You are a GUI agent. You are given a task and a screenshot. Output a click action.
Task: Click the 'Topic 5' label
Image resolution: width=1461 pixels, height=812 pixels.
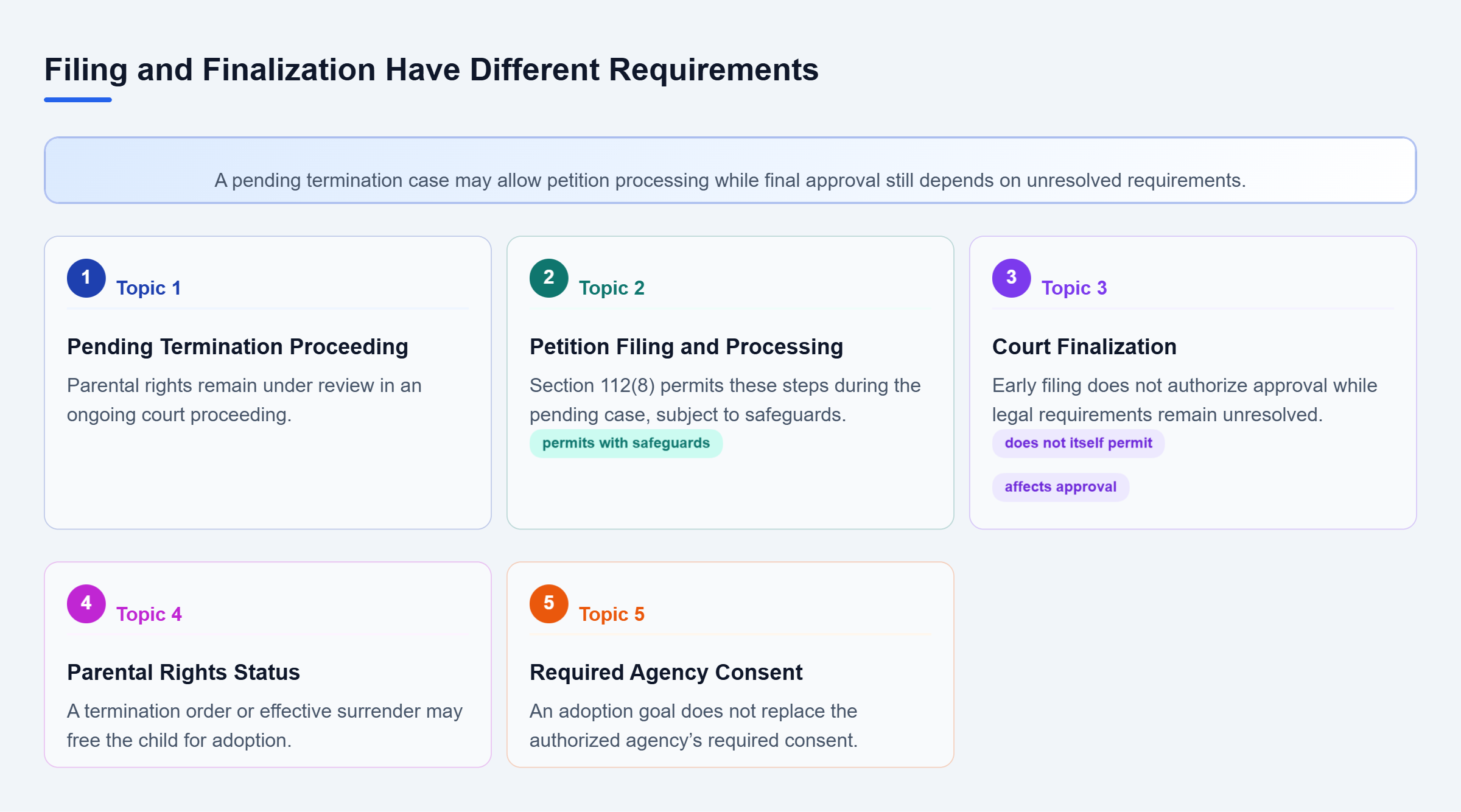click(611, 614)
